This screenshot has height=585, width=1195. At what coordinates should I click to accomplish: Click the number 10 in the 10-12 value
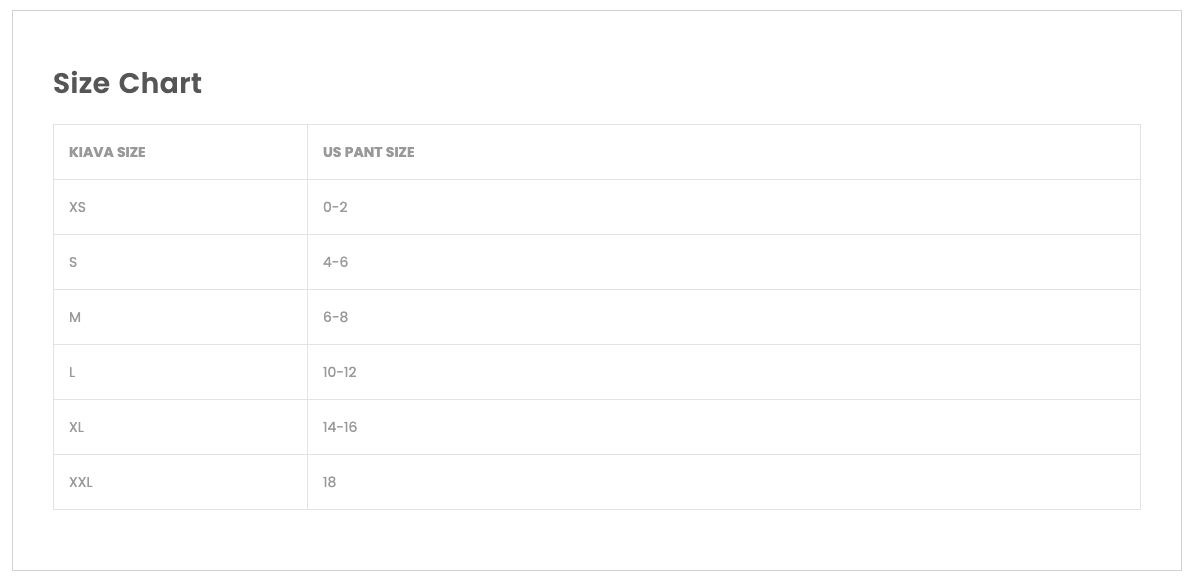point(329,372)
